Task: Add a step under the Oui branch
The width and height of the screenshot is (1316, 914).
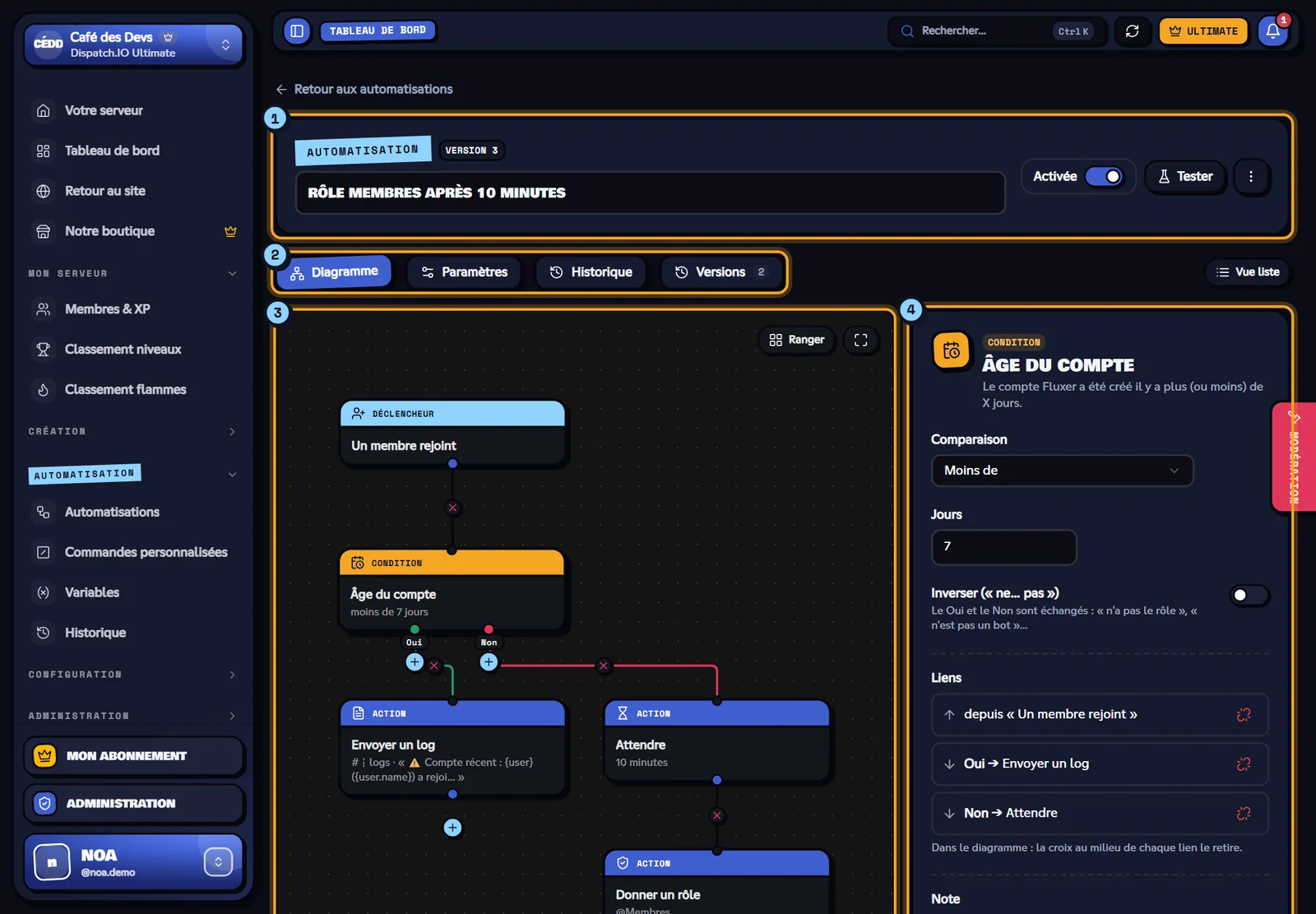Action: pos(415,662)
